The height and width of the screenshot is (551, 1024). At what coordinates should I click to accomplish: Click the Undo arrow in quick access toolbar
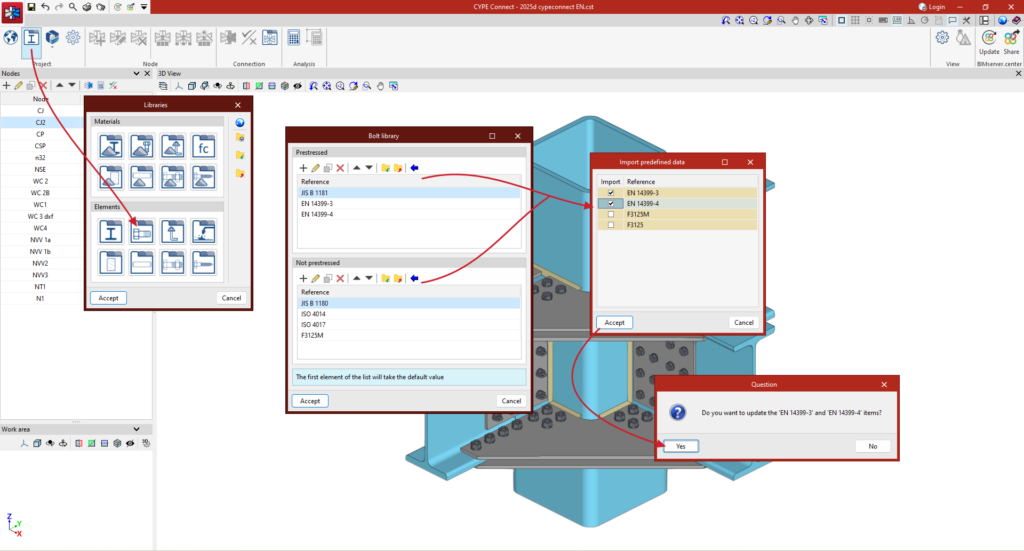click(45, 7)
